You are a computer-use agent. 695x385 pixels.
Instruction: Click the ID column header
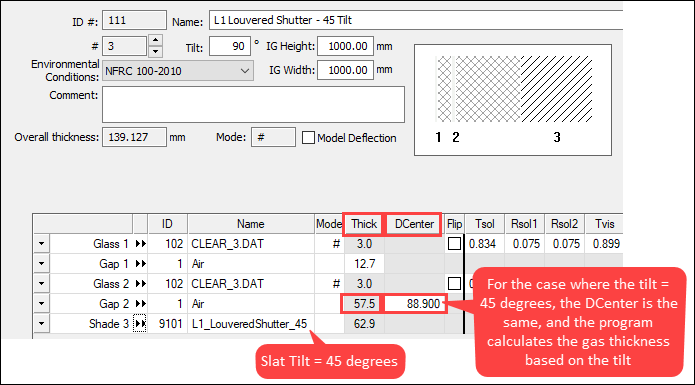[168, 224]
